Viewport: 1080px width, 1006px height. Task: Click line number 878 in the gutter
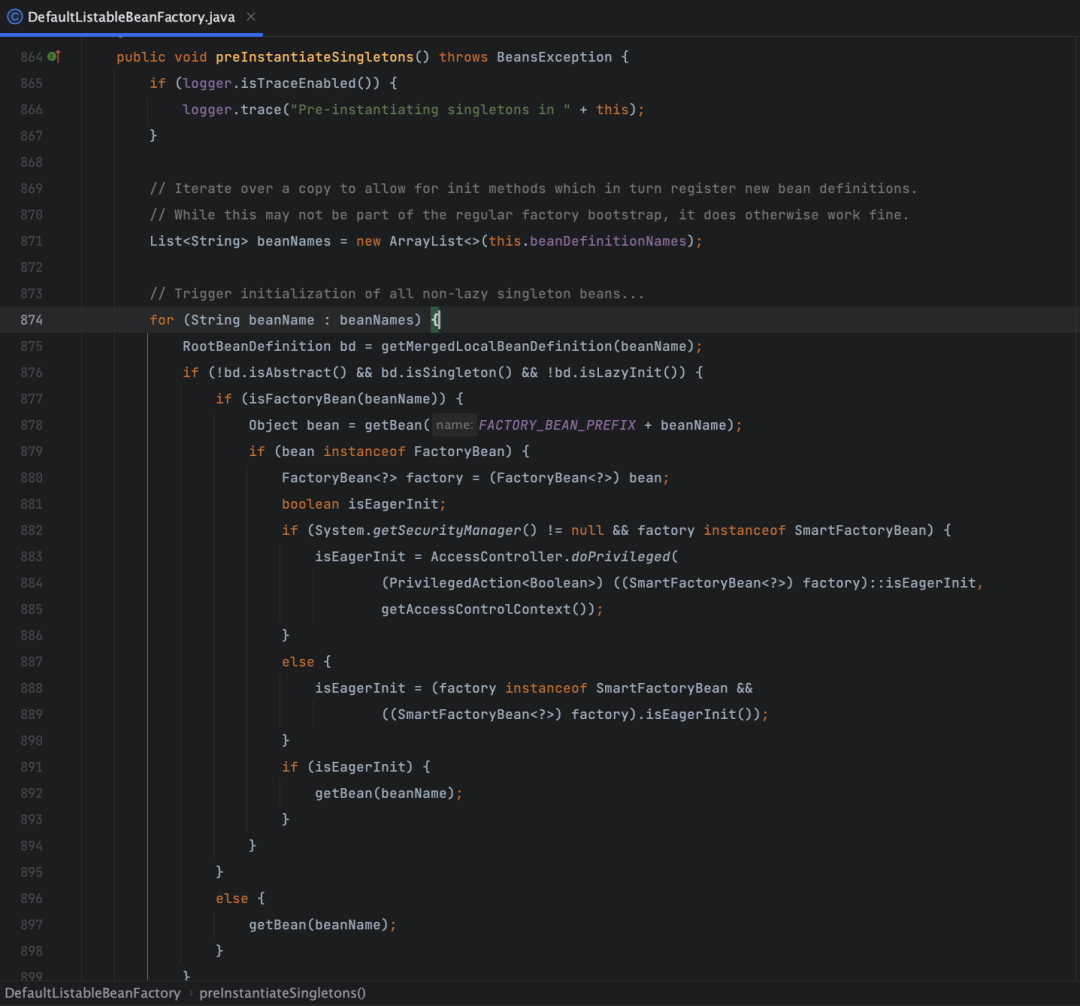31,425
